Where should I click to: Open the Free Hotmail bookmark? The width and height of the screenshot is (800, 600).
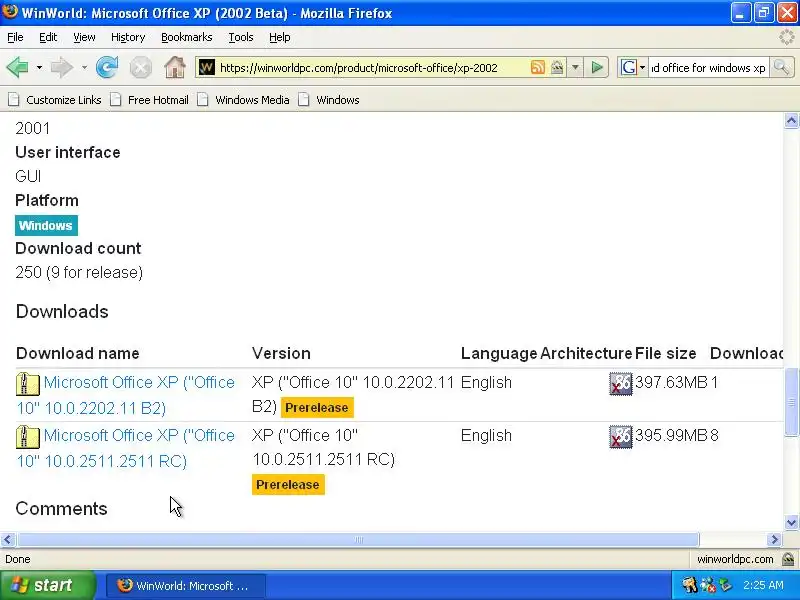pos(150,100)
